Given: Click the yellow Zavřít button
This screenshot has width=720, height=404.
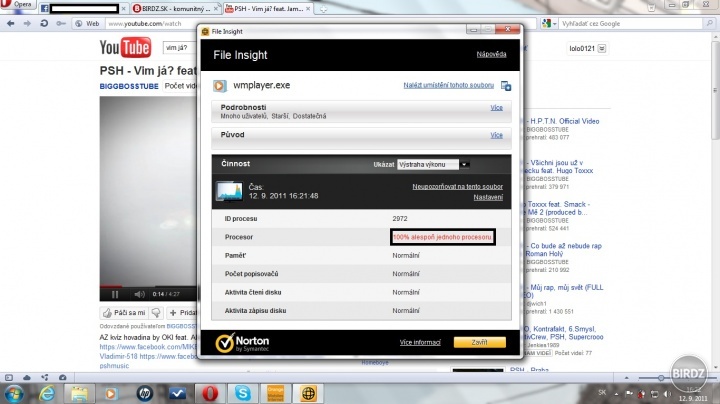Looking at the screenshot, I should pos(479,342).
